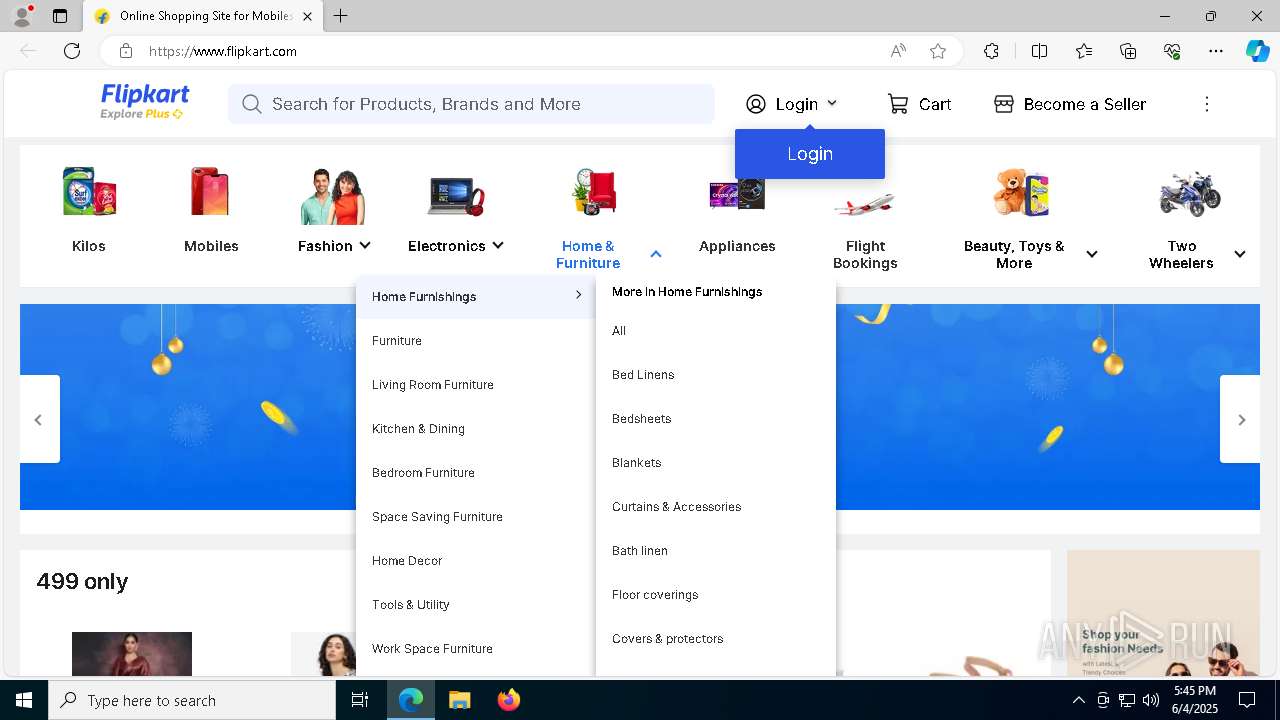Select Living Room Furniture menu item
Screen dimensions: 1280x720
coord(433,385)
